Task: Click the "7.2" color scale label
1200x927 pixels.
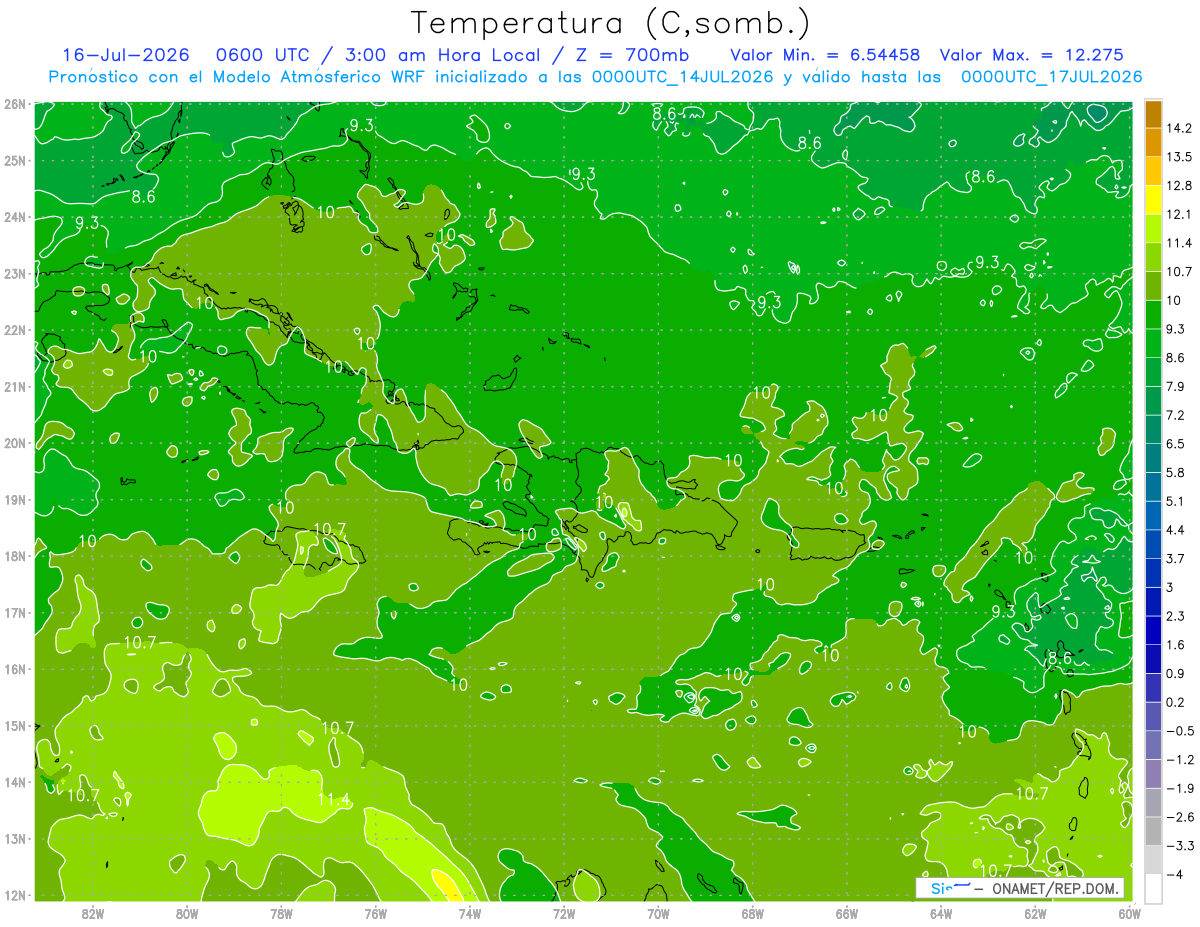Action: (1175, 414)
